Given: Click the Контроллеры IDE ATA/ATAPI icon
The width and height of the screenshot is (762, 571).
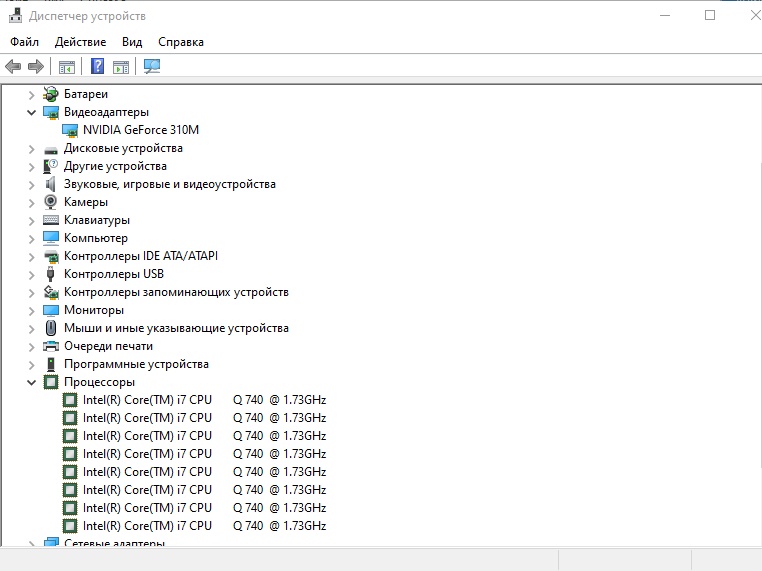Looking at the screenshot, I should (51, 257).
